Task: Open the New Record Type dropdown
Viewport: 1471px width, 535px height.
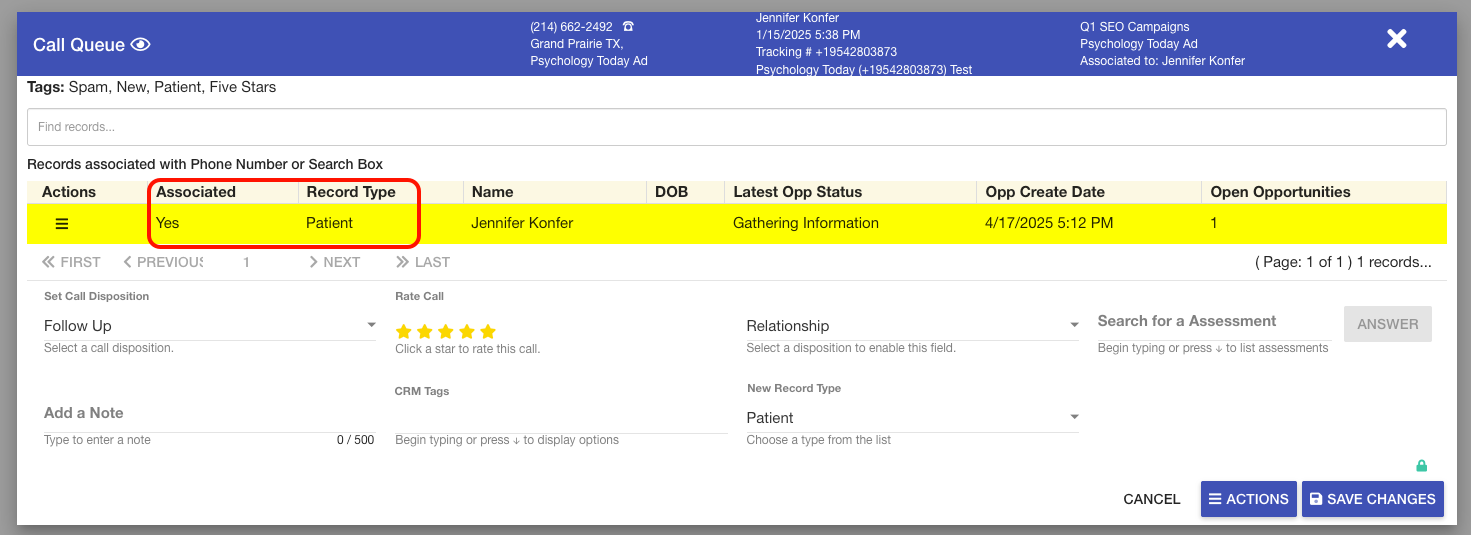Action: (912, 418)
